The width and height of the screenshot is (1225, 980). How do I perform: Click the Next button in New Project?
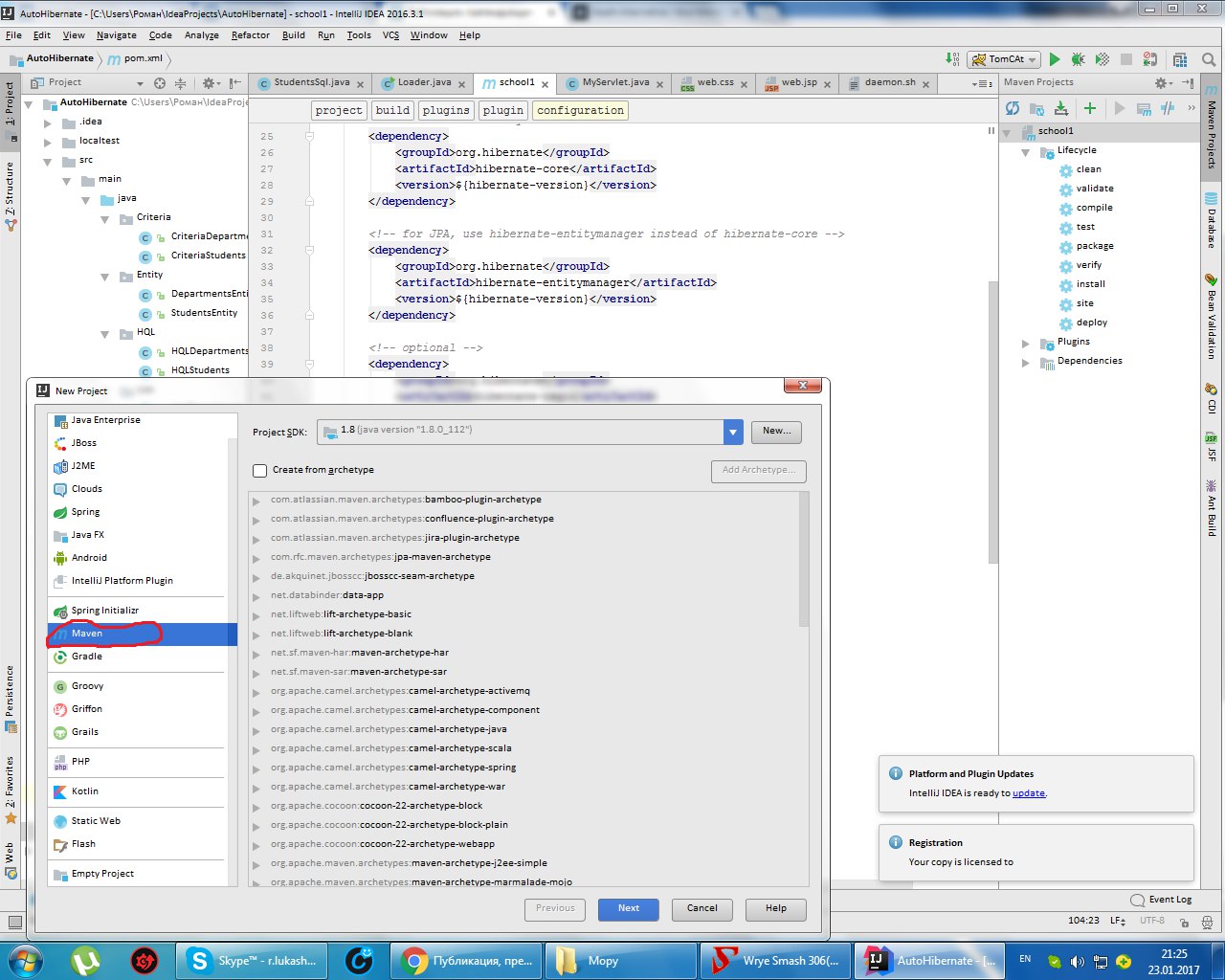point(629,909)
